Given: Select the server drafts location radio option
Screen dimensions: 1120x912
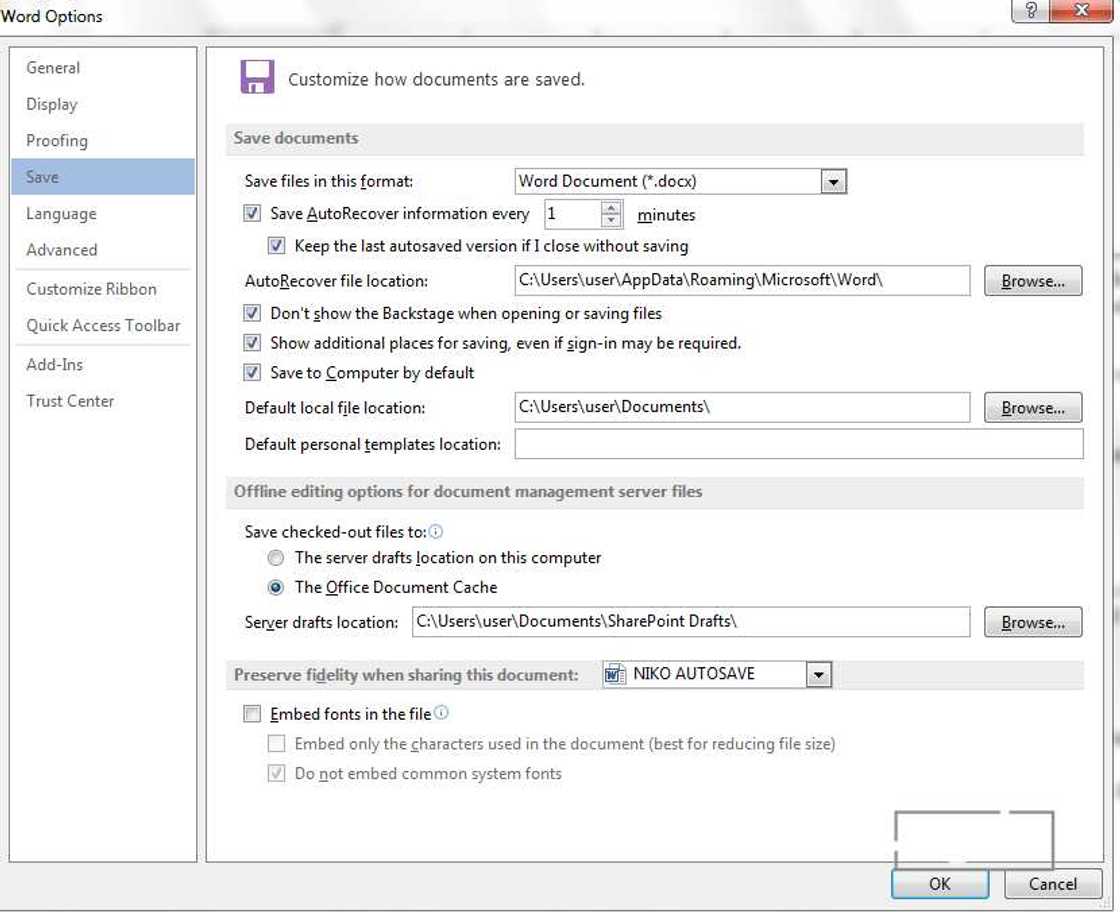Looking at the screenshot, I should click(276, 557).
